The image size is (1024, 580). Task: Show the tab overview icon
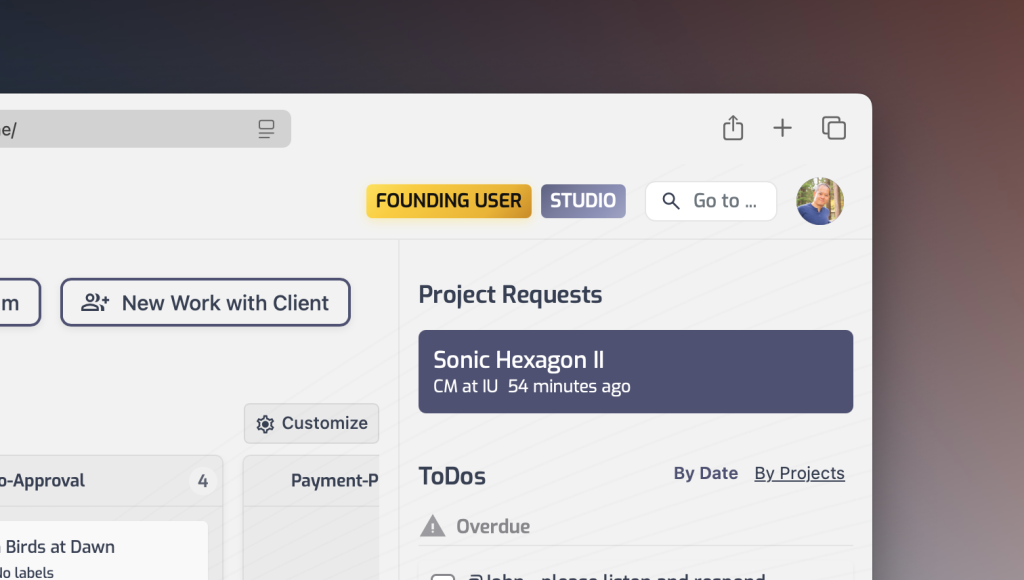point(833,128)
